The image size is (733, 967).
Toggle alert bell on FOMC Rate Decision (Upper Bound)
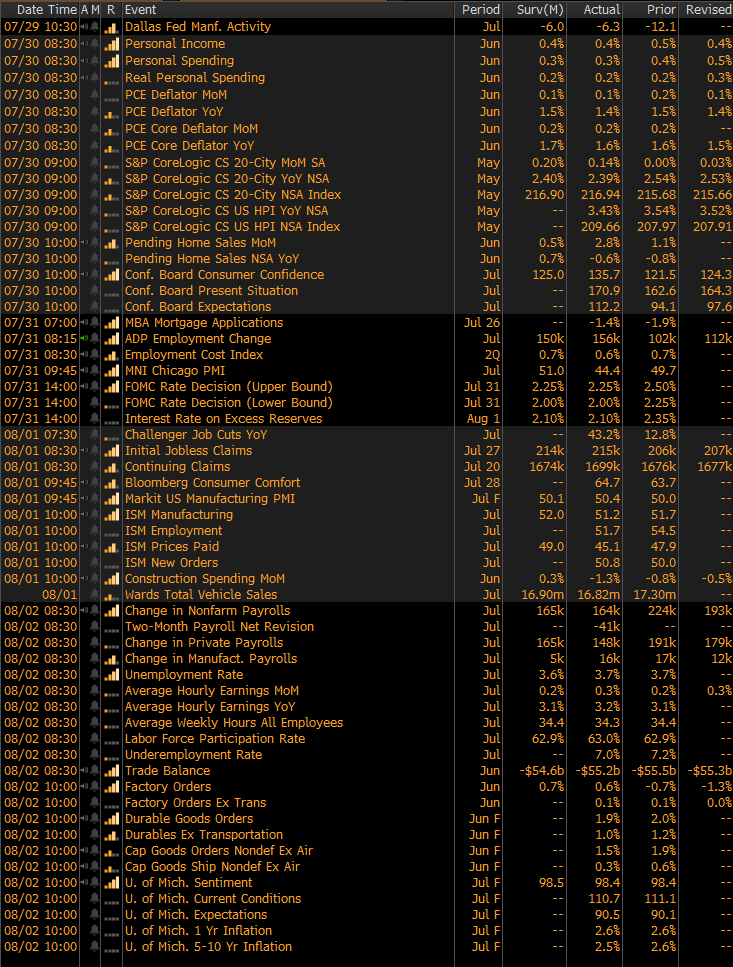(95, 387)
